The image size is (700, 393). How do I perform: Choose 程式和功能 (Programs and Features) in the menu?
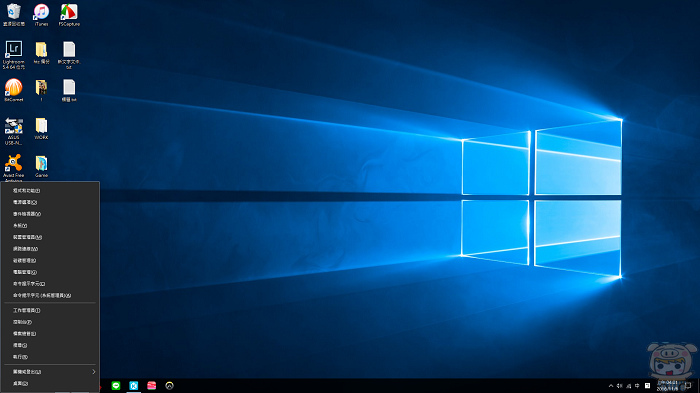[x=50, y=191]
